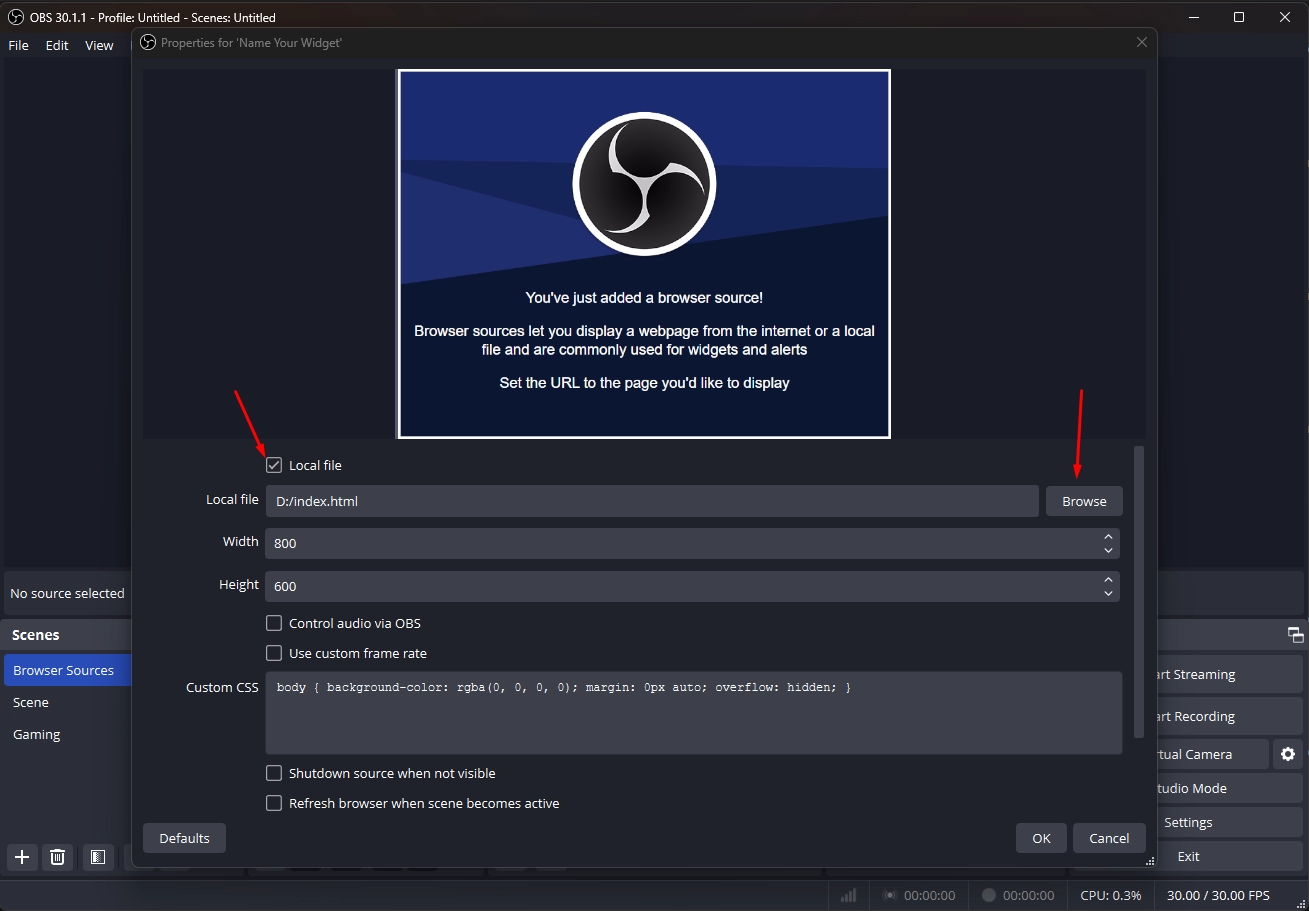
Task: Click the 30.00 / 30.00 FPS readout
Action: point(1218,895)
